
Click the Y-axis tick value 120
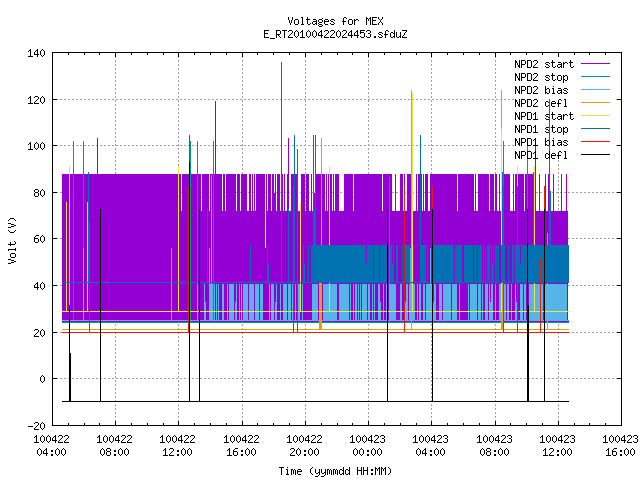point(36,100)
